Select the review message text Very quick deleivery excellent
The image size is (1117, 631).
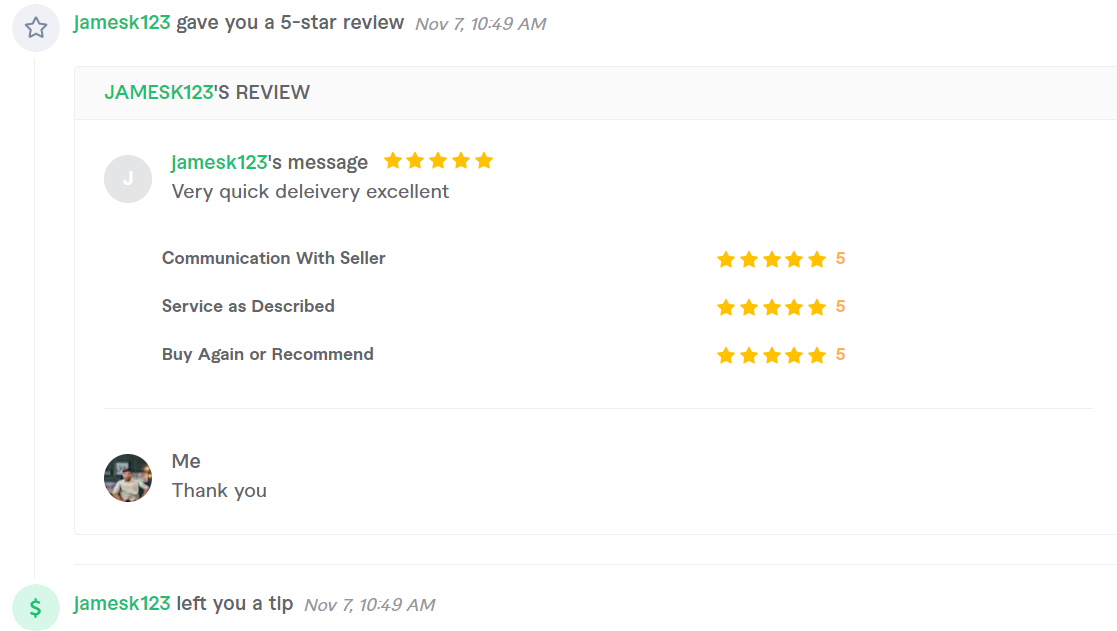[x=310, y=191]
